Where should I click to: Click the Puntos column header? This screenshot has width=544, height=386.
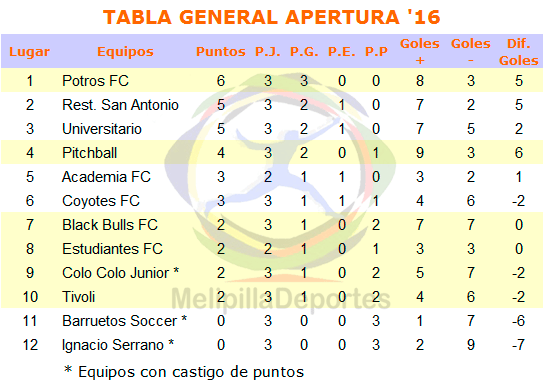(221, 52)
